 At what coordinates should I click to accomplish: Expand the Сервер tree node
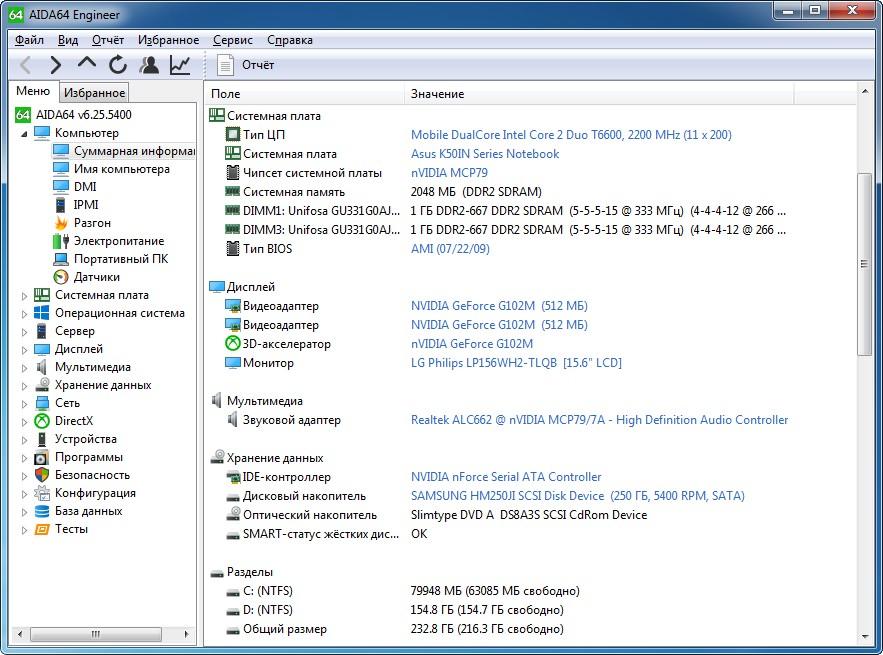24,332
